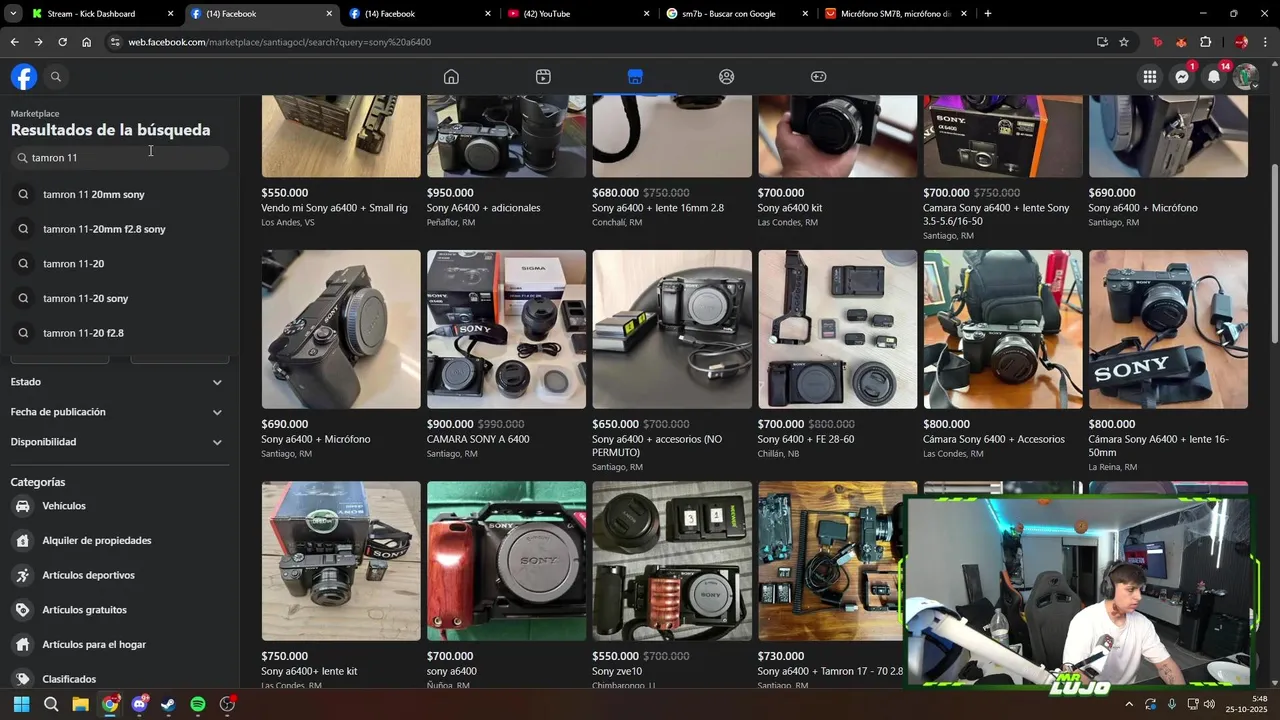
Task: Click the Artículos gratuitos icon
Action: [23, 610]
